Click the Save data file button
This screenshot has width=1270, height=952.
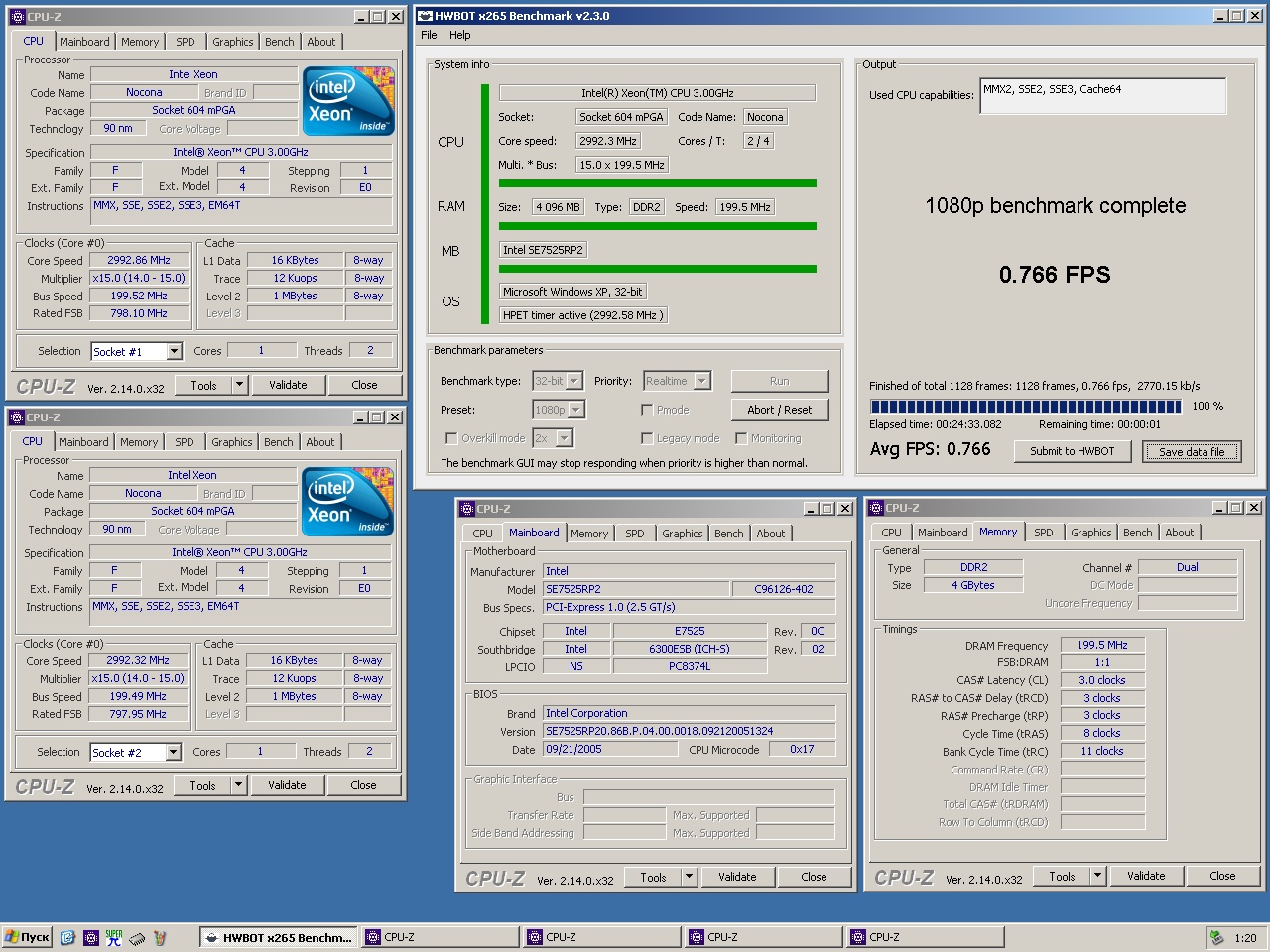[1192, 451]
